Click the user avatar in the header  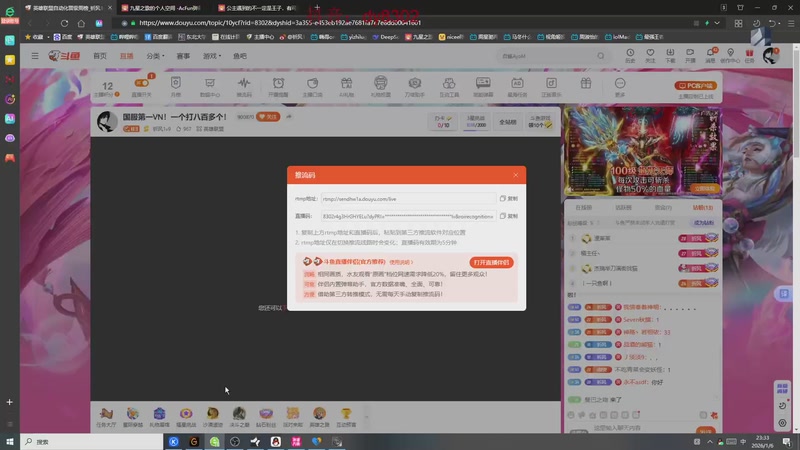pos(770,56)
